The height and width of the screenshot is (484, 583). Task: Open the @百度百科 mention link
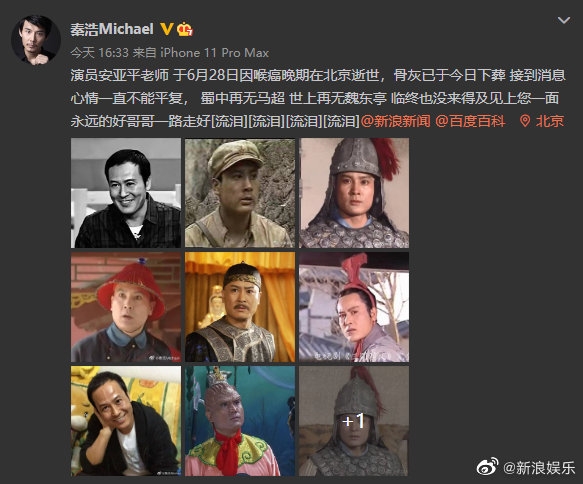click(x=470, y=121)
